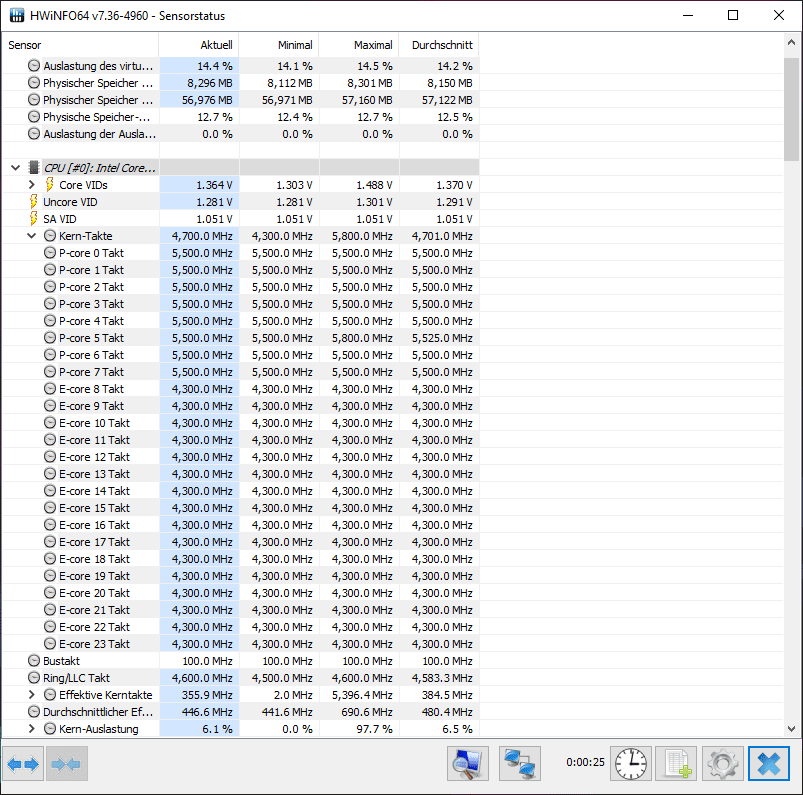Select the Auslastung des virtu... row
Screen dimensions: 803x795
point(241,66)
